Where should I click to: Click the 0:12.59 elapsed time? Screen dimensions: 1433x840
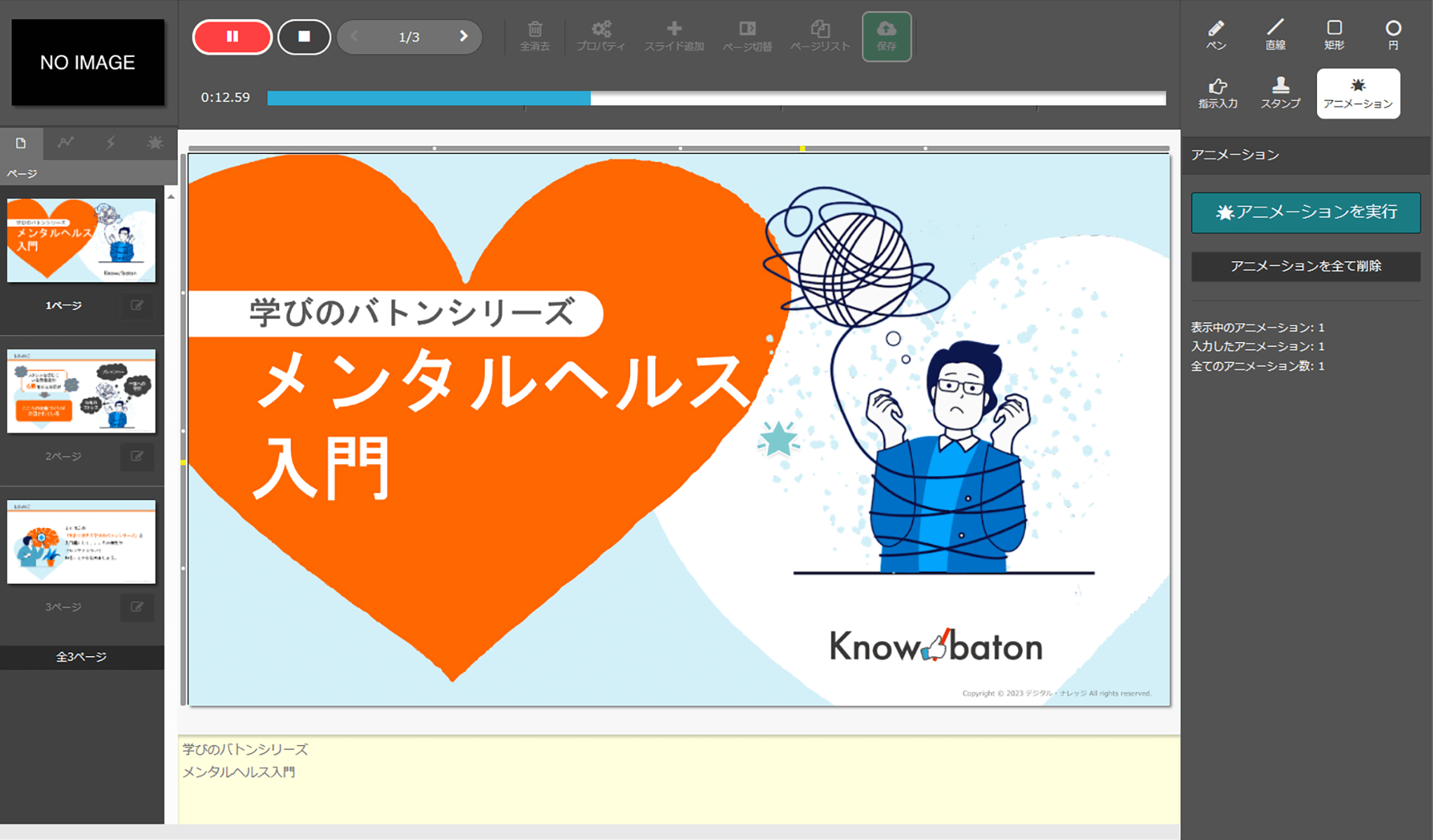coord(225,98)
